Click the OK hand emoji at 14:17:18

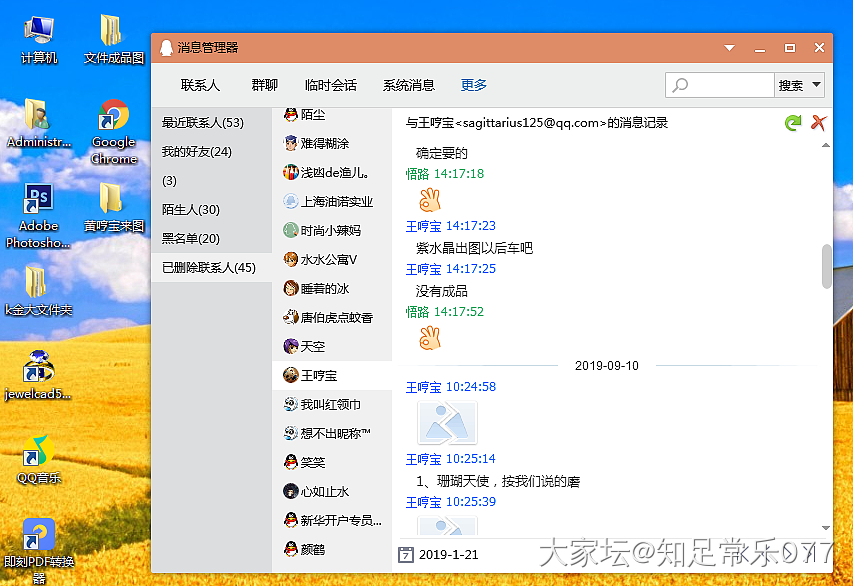[430, 200]
